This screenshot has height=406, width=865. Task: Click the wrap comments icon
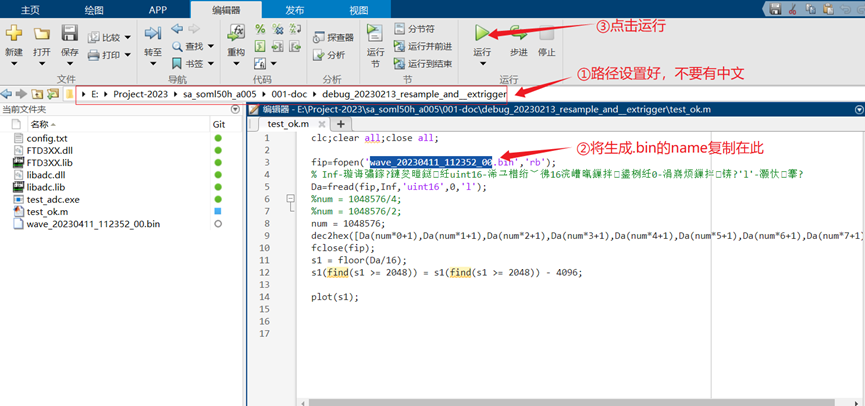[x=295, y=29]
